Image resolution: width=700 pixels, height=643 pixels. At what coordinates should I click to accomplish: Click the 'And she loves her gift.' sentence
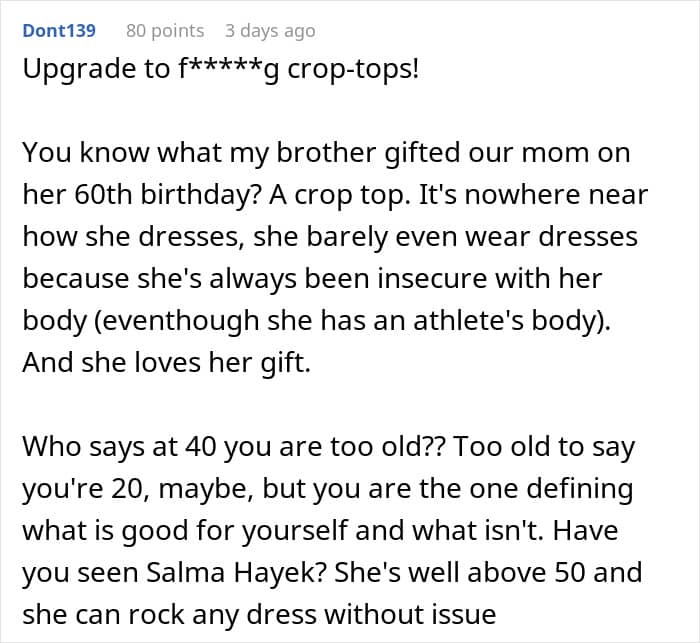pos(167,363)
